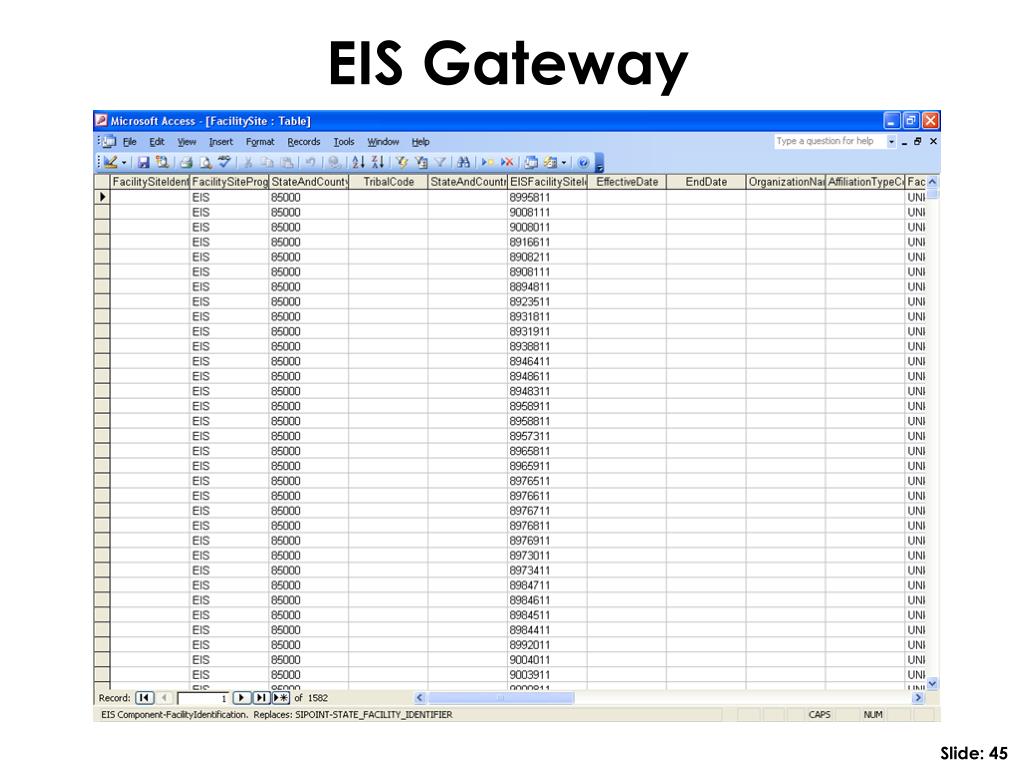Open the Help menu

click(x=421, y=142)
